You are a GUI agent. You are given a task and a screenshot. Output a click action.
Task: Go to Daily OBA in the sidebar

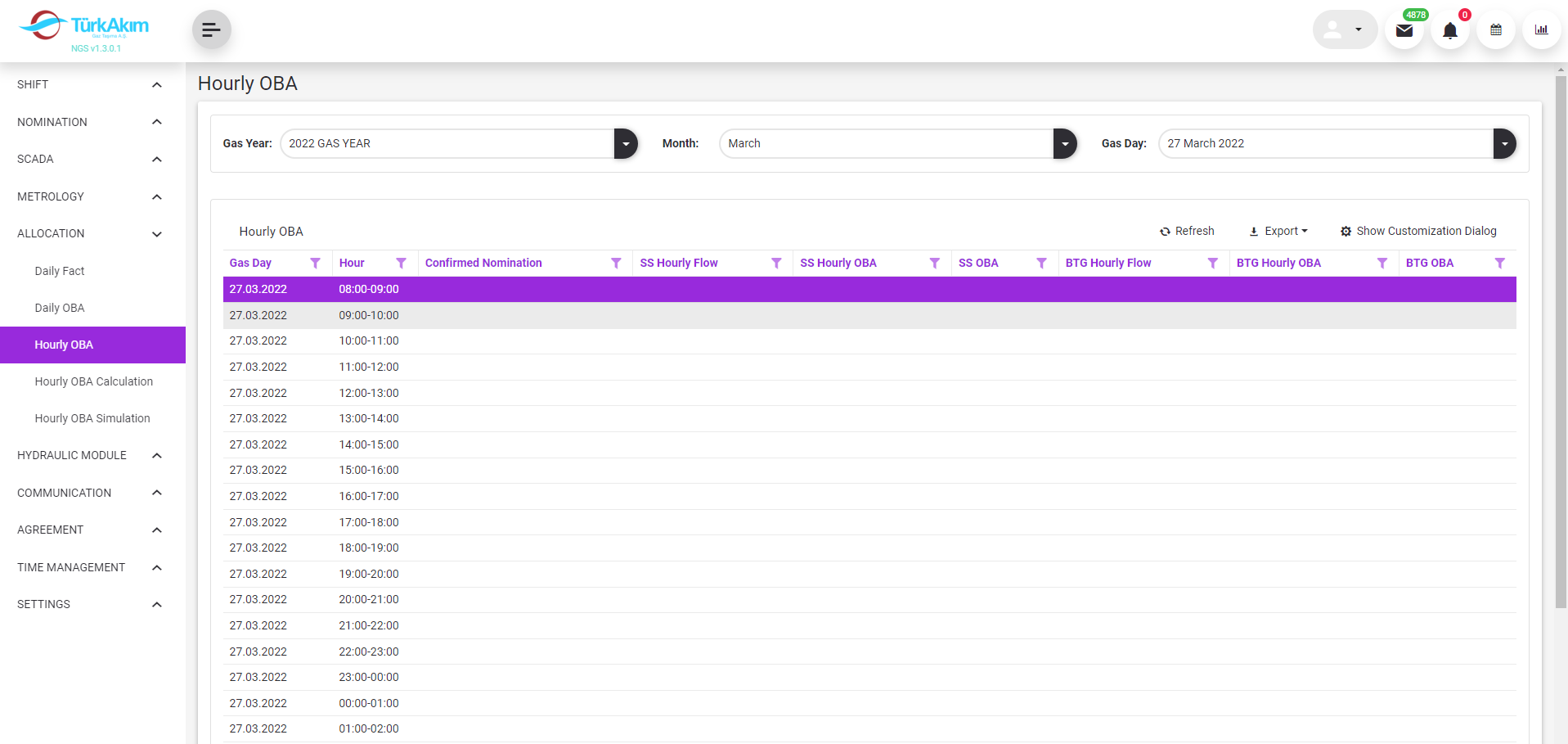coord(60,308)
